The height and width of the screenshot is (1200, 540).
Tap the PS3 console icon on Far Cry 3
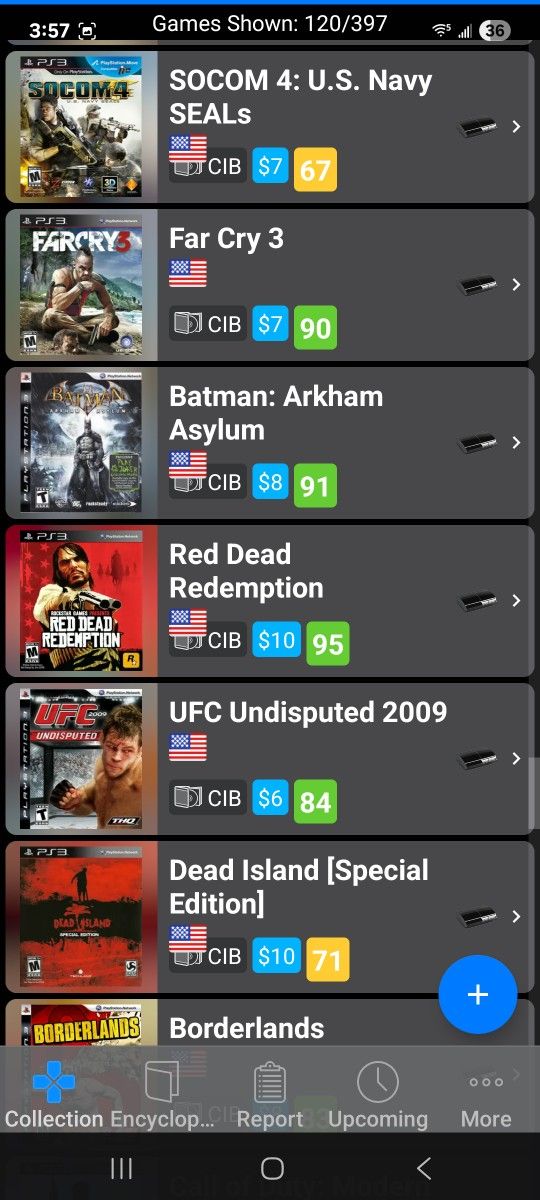click(478, 285)
